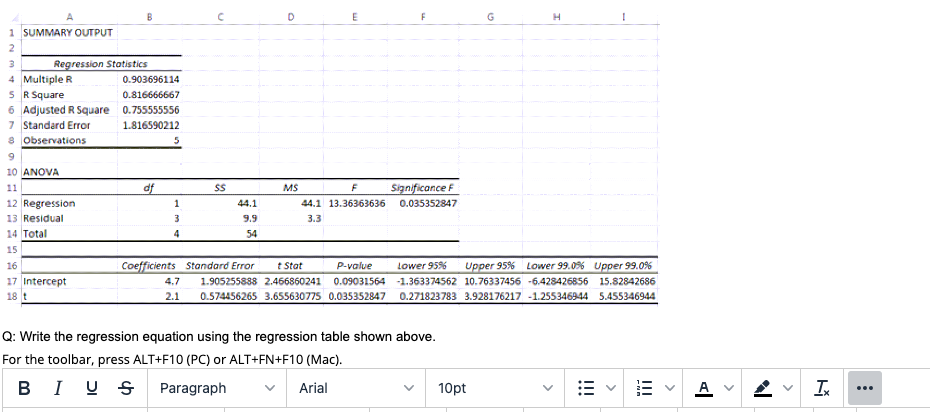Screen dimensions: 930x412
Task: Select the R Square value 0.816666667
Action: click(151, 95)
